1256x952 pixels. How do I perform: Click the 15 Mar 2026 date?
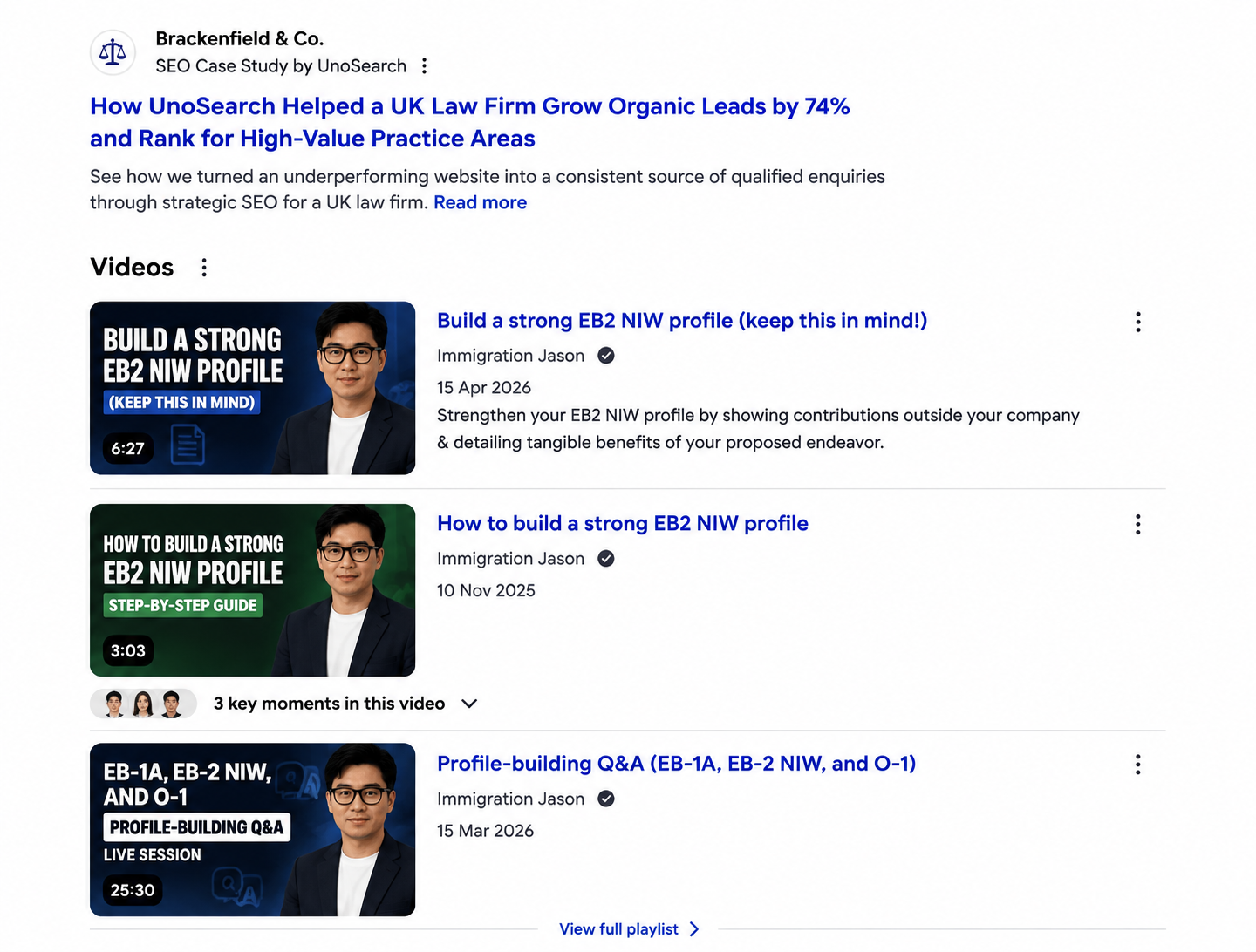[485, 831]
